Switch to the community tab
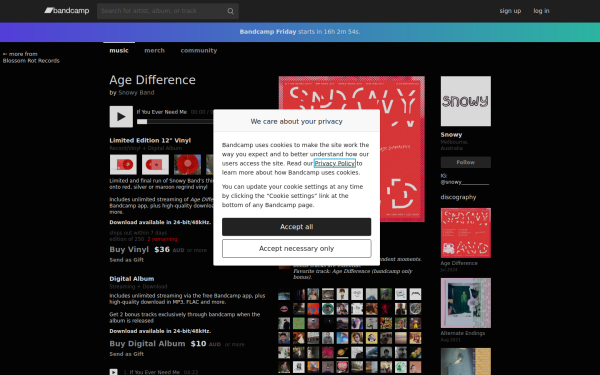 199,50
